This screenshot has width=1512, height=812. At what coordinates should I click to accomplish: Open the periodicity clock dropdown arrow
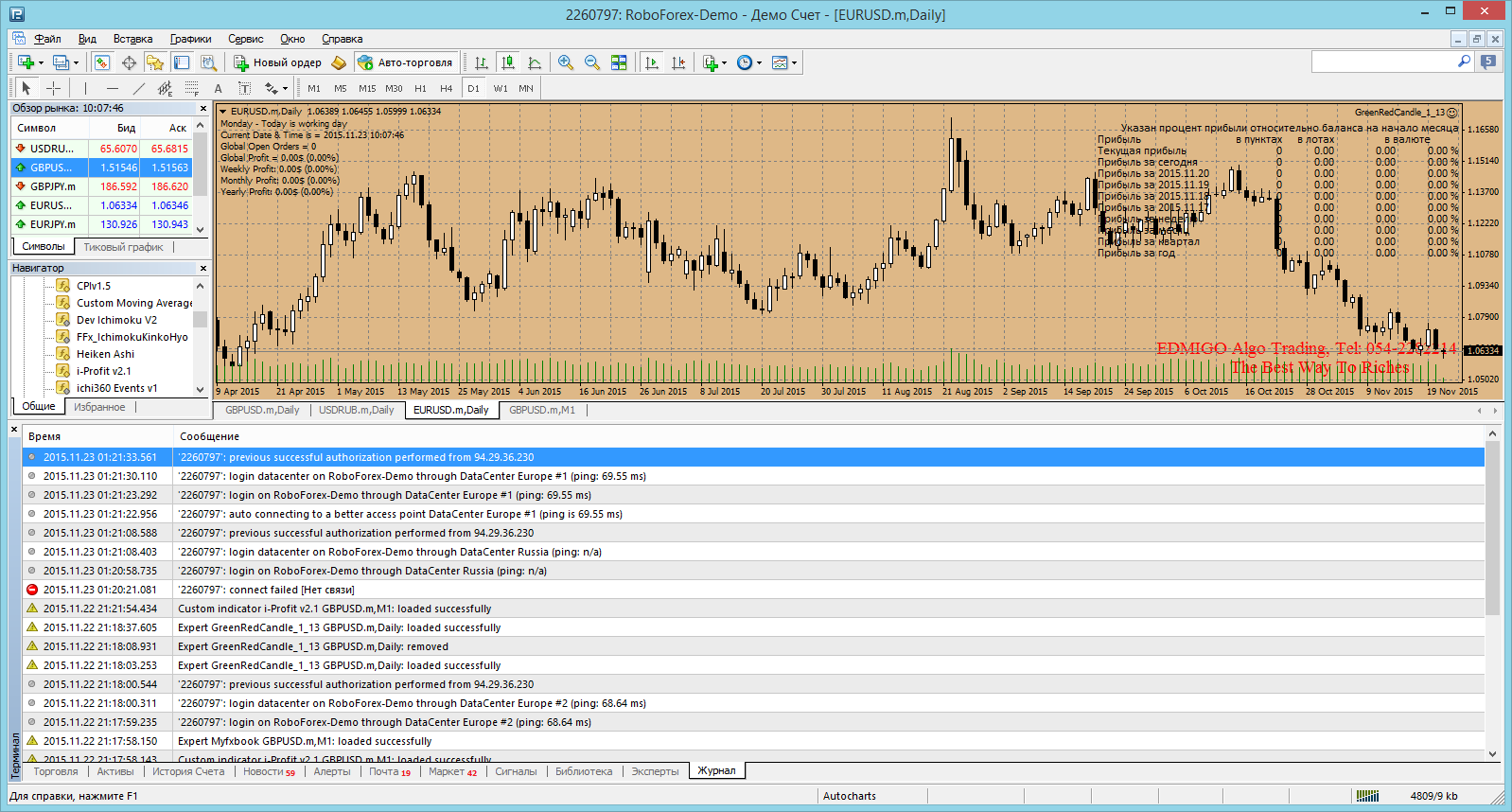759,63
